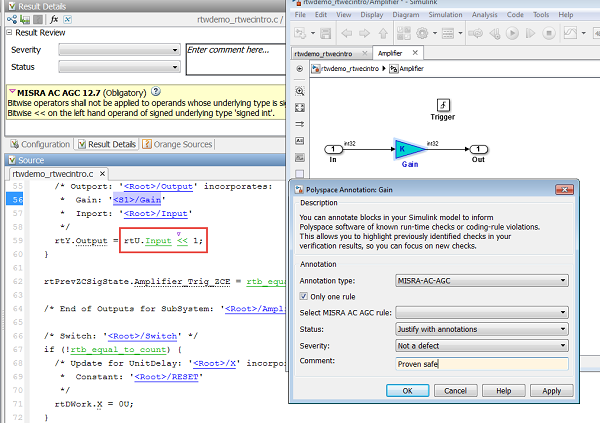
Task: Click Simulink Step Forward button
Action: 530,33
